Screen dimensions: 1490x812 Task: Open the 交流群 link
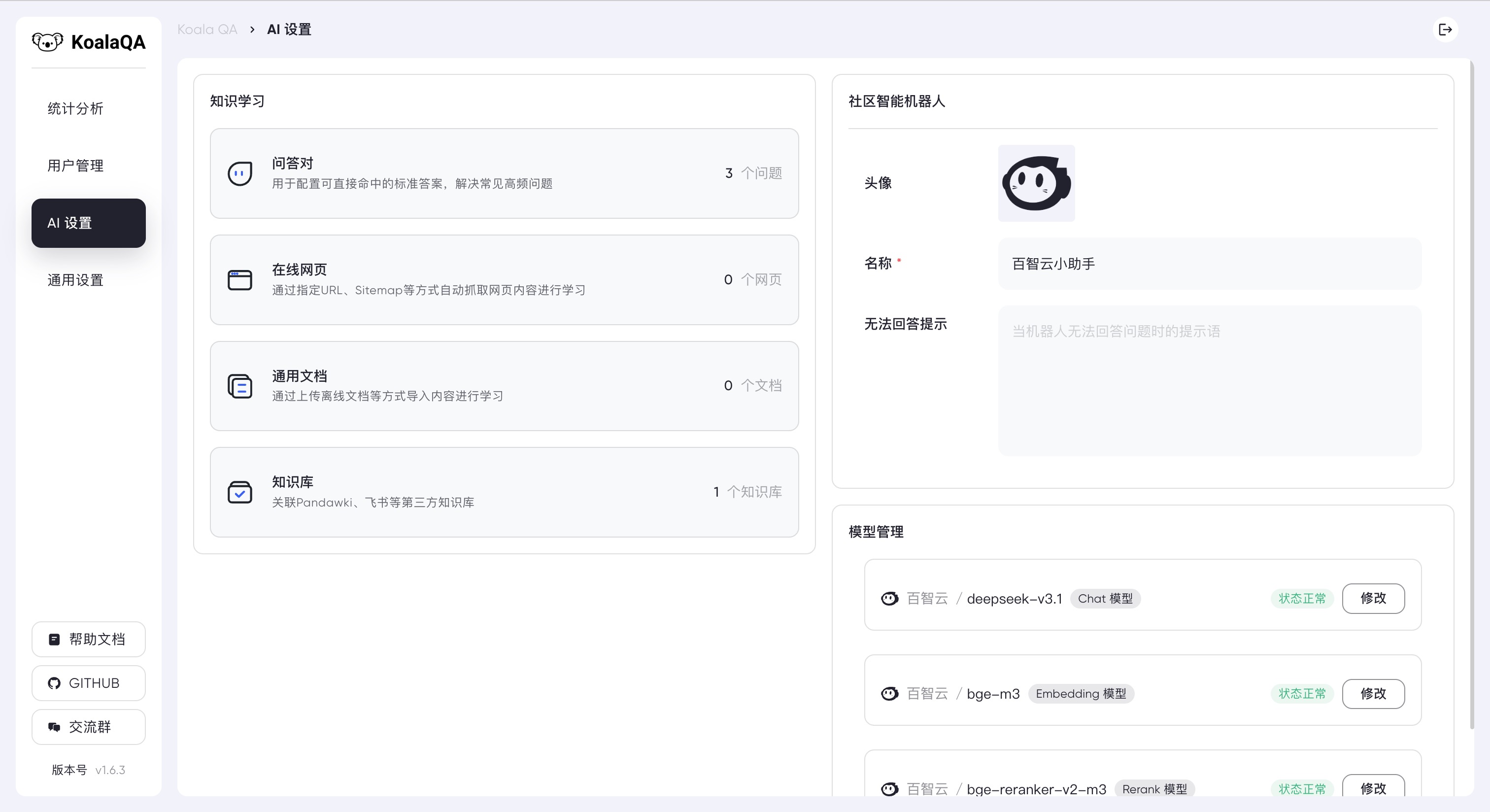(88, 727)
